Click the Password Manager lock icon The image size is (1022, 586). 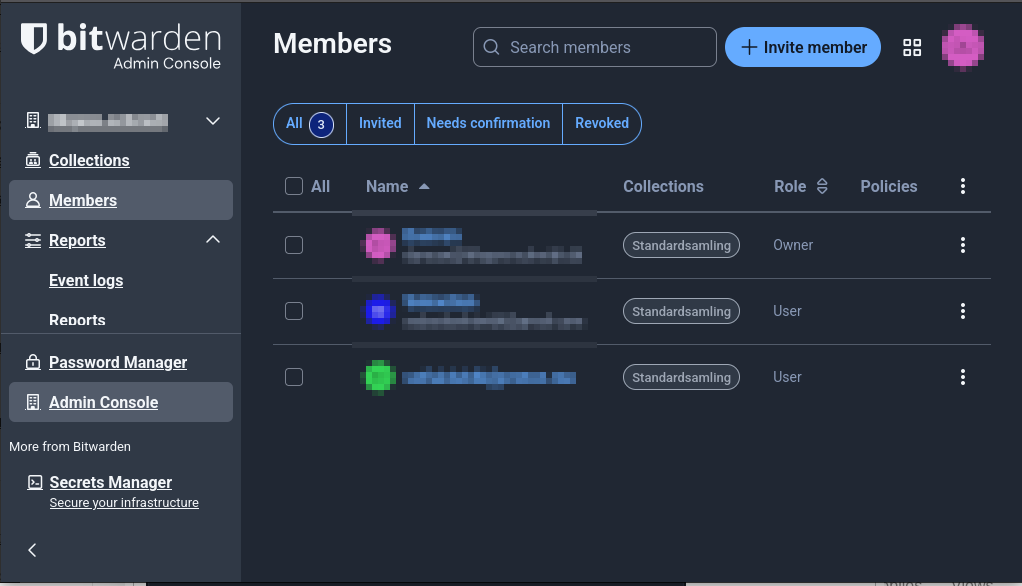click(x=33, y=362)
